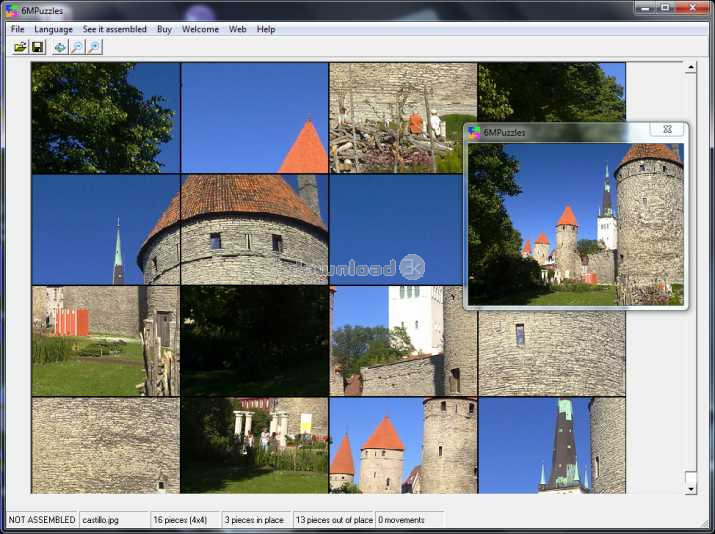The width and height of the screenshot is (715, 534).
Task: Select the piece with white church tower
Action: [x=403, y=341]
